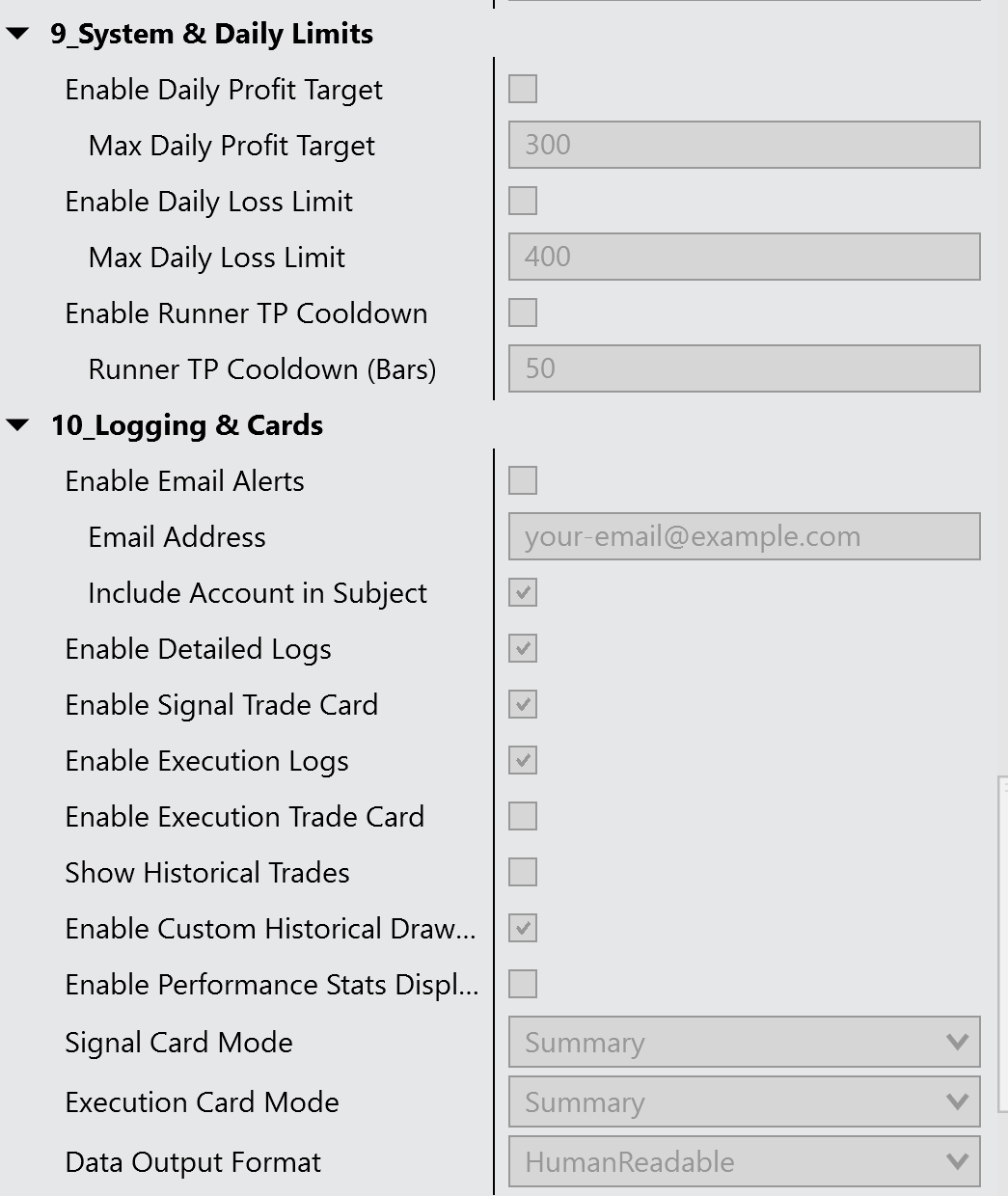The width and height of the screenshot is (1008, 1196).
Task: Disable the Enable Detailed Logs checkbox
Action: tap(523, 649)
